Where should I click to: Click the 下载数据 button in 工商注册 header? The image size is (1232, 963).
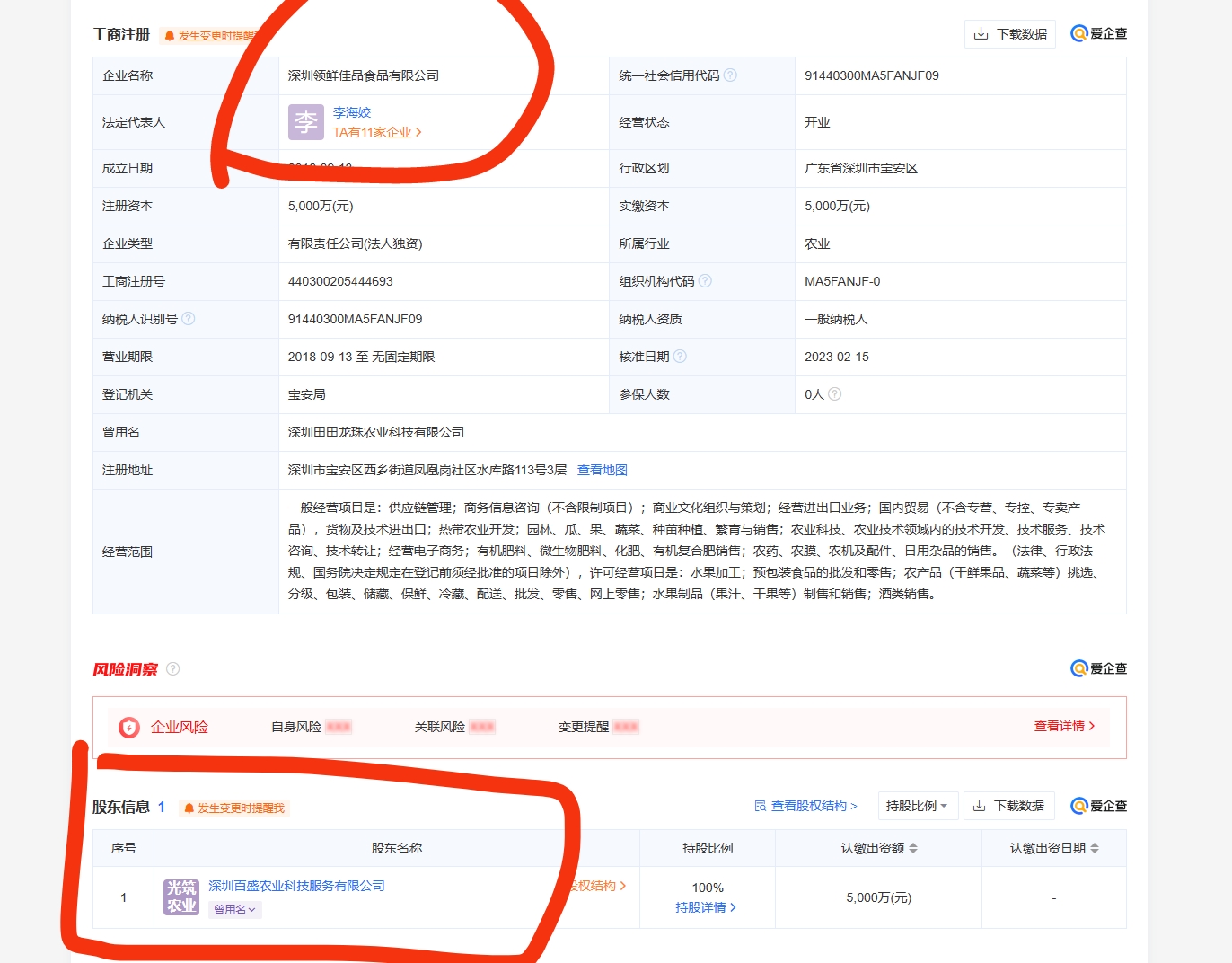point(1010,34)
